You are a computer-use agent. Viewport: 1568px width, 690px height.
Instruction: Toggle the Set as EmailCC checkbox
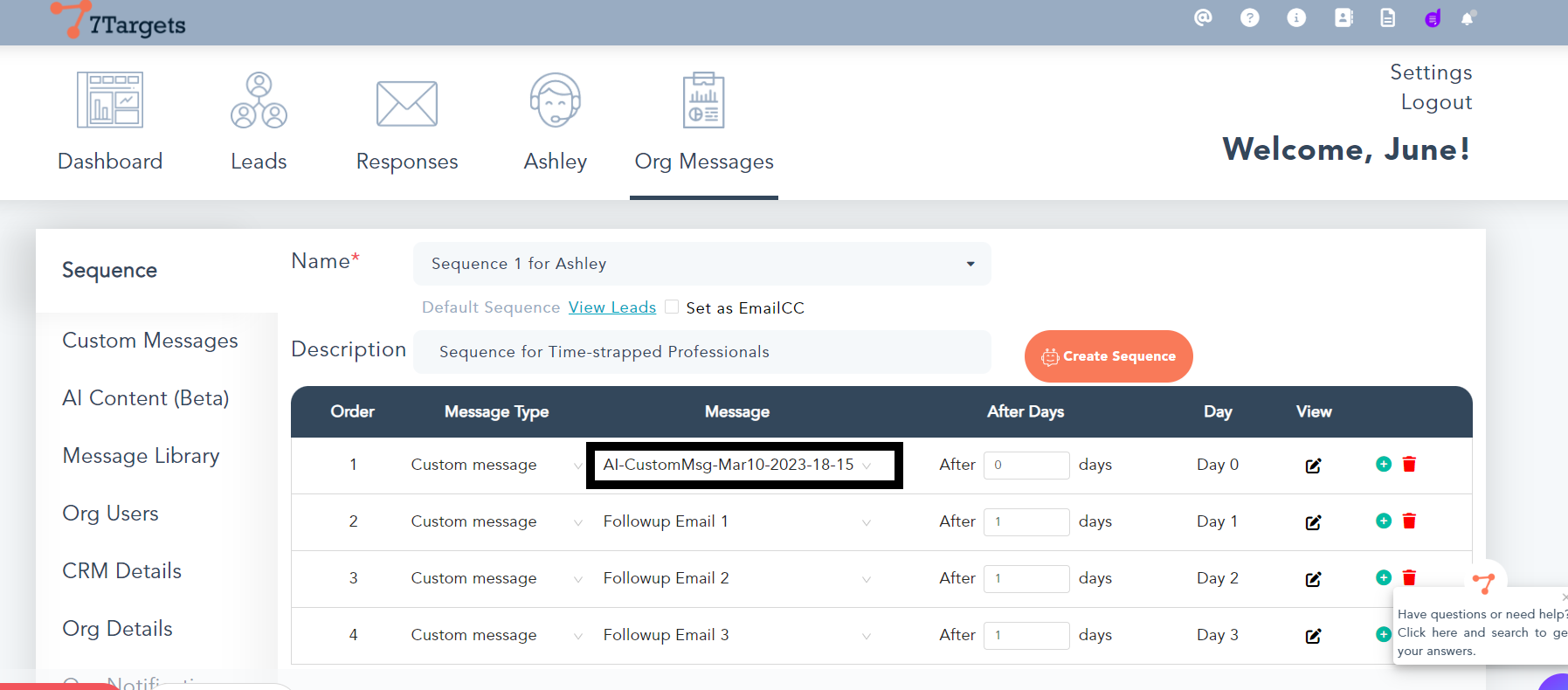(x=672, y=307)
